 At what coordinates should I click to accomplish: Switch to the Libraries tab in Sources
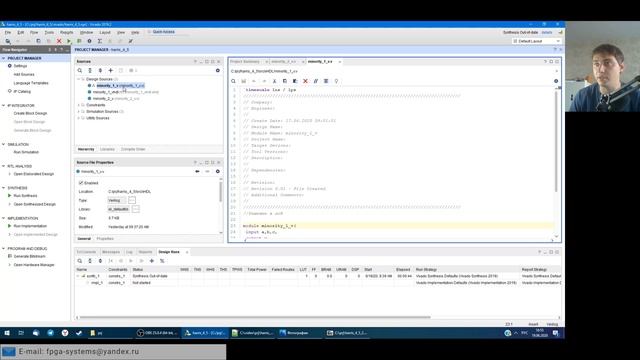[x=107, y=149]
